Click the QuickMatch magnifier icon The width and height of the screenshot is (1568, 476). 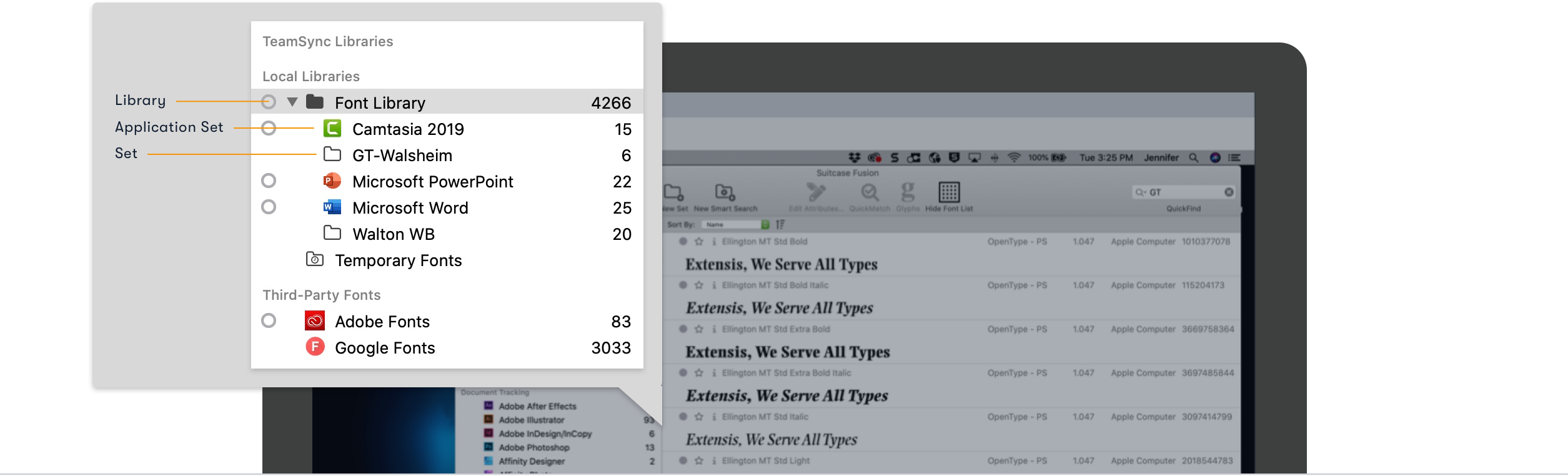pyautogui.click(x=870, y=192)
